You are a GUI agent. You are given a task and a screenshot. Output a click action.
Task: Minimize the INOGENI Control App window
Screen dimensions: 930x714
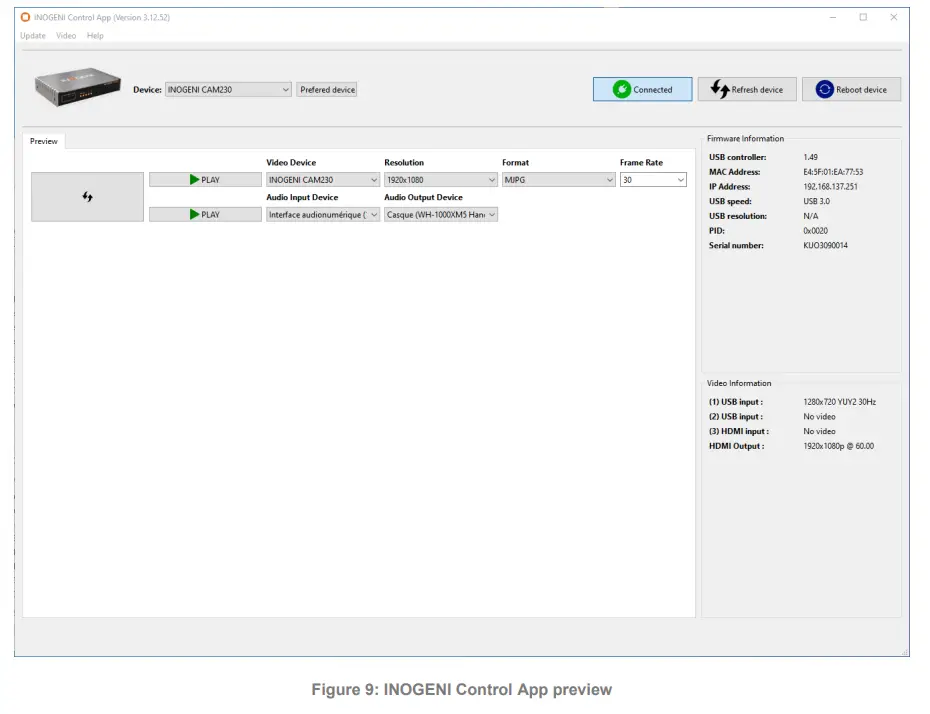coord(833,17)
